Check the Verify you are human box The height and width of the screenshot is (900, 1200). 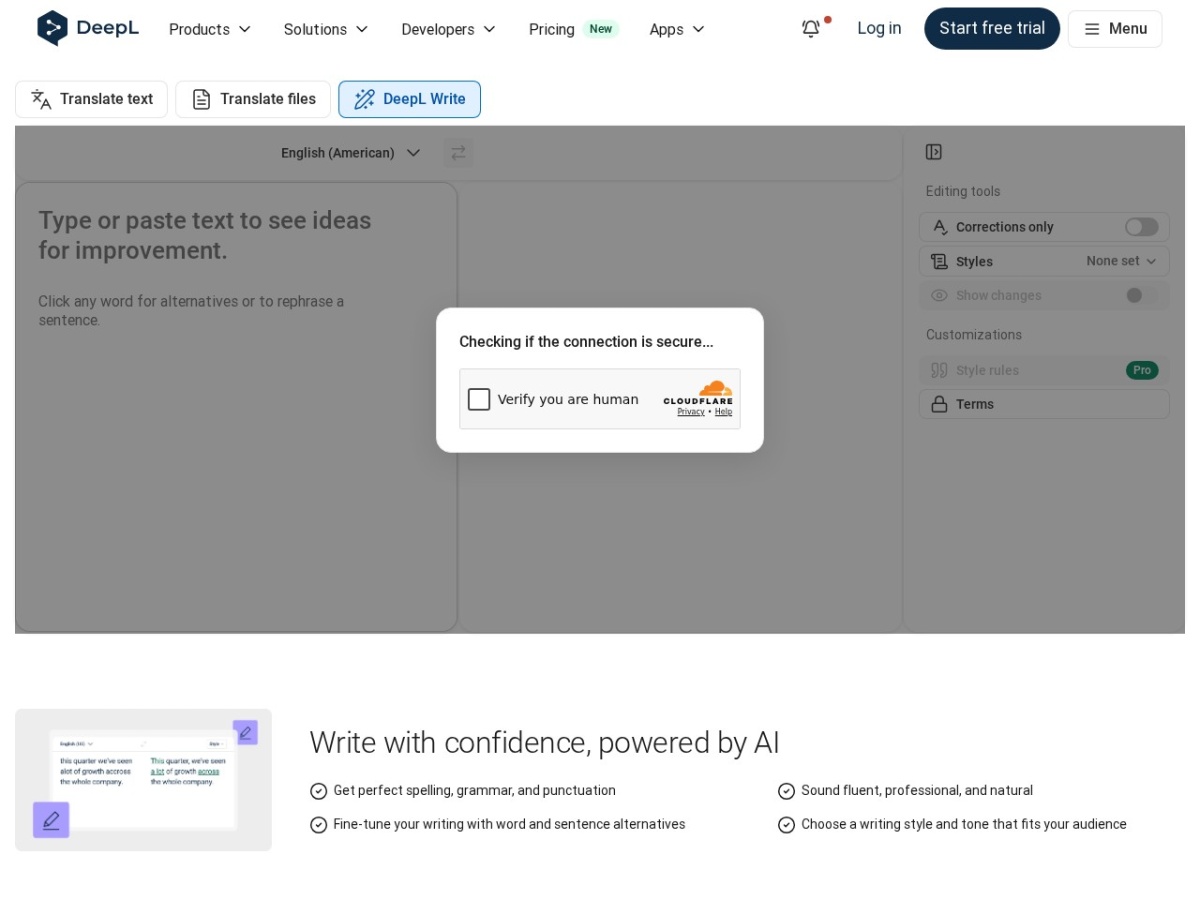[479, 399]
